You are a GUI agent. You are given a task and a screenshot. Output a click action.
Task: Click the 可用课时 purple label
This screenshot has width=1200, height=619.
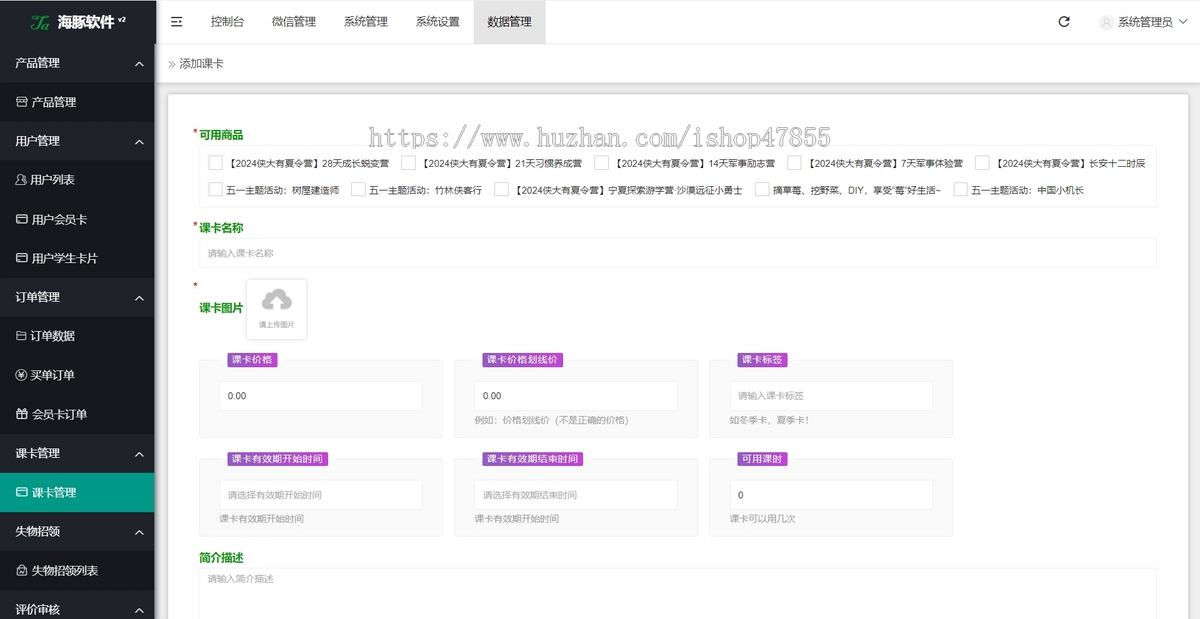pos(763,459)
